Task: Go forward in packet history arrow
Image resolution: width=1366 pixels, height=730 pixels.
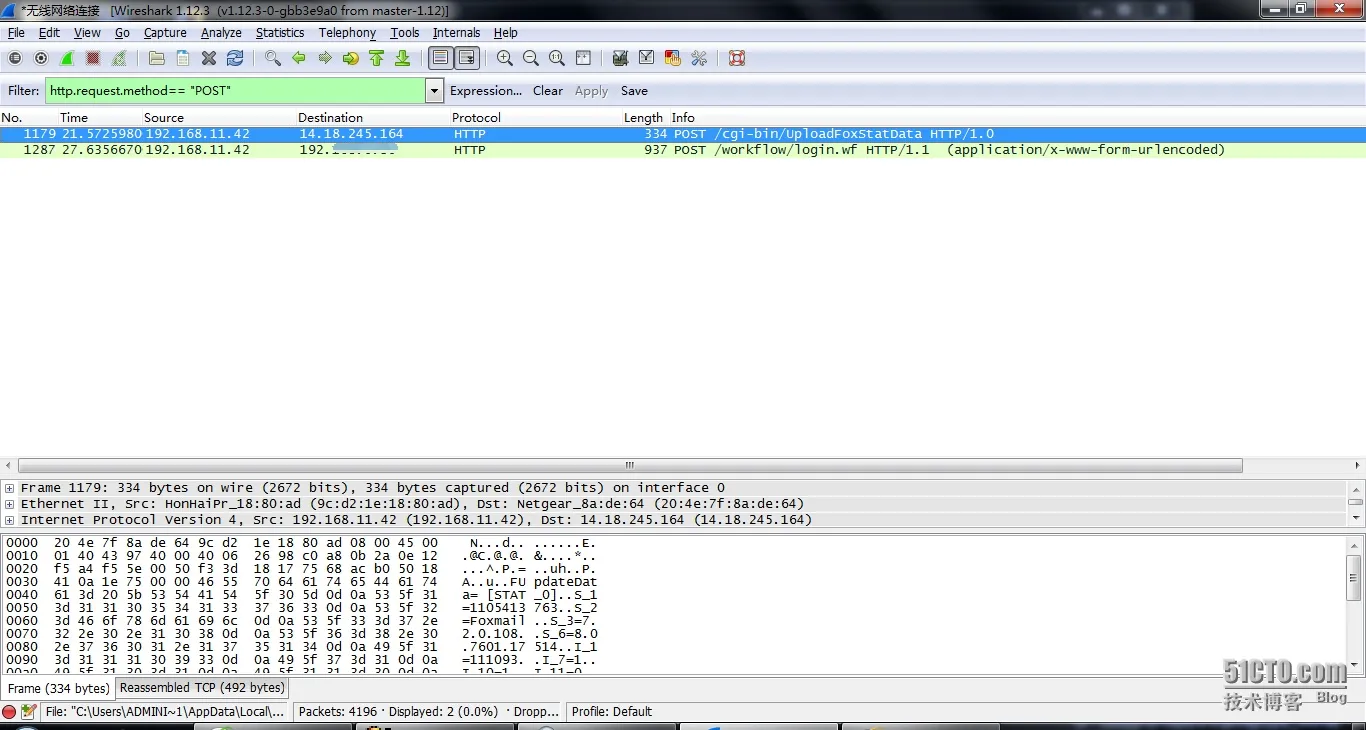Action: click(x=324, y=59)
